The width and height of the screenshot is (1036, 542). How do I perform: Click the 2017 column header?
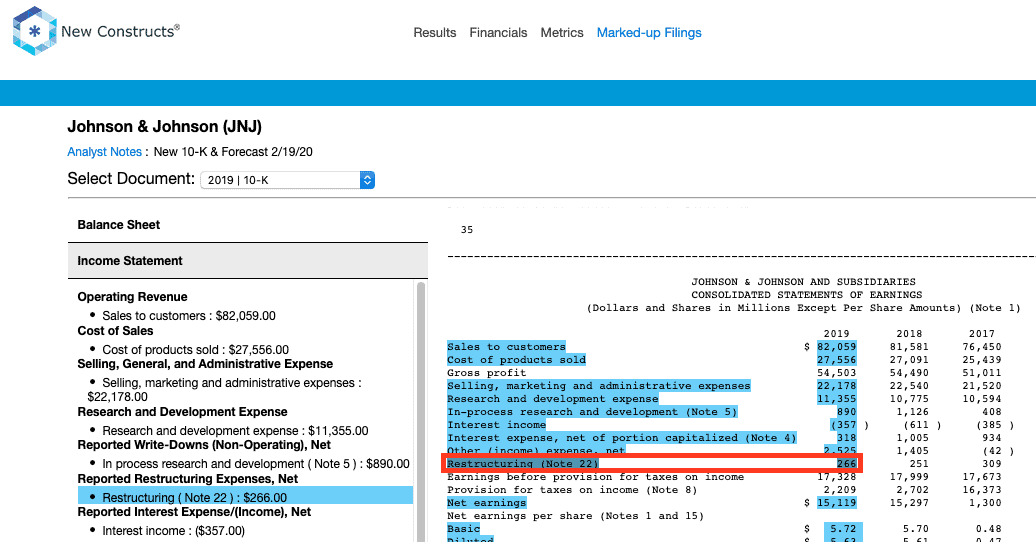pos(982,334)
